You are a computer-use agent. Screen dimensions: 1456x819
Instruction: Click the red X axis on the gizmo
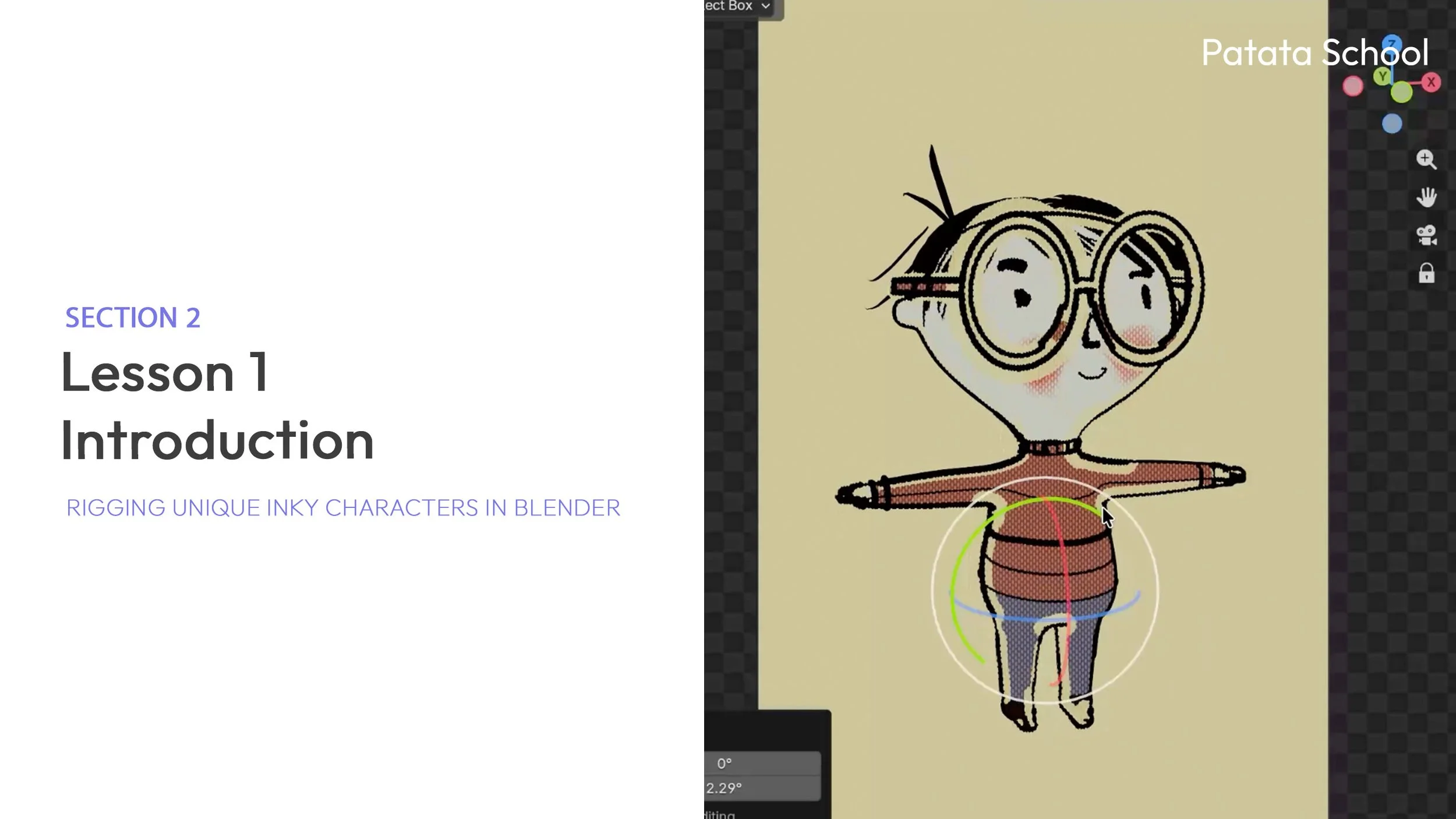coord(1431,82)
